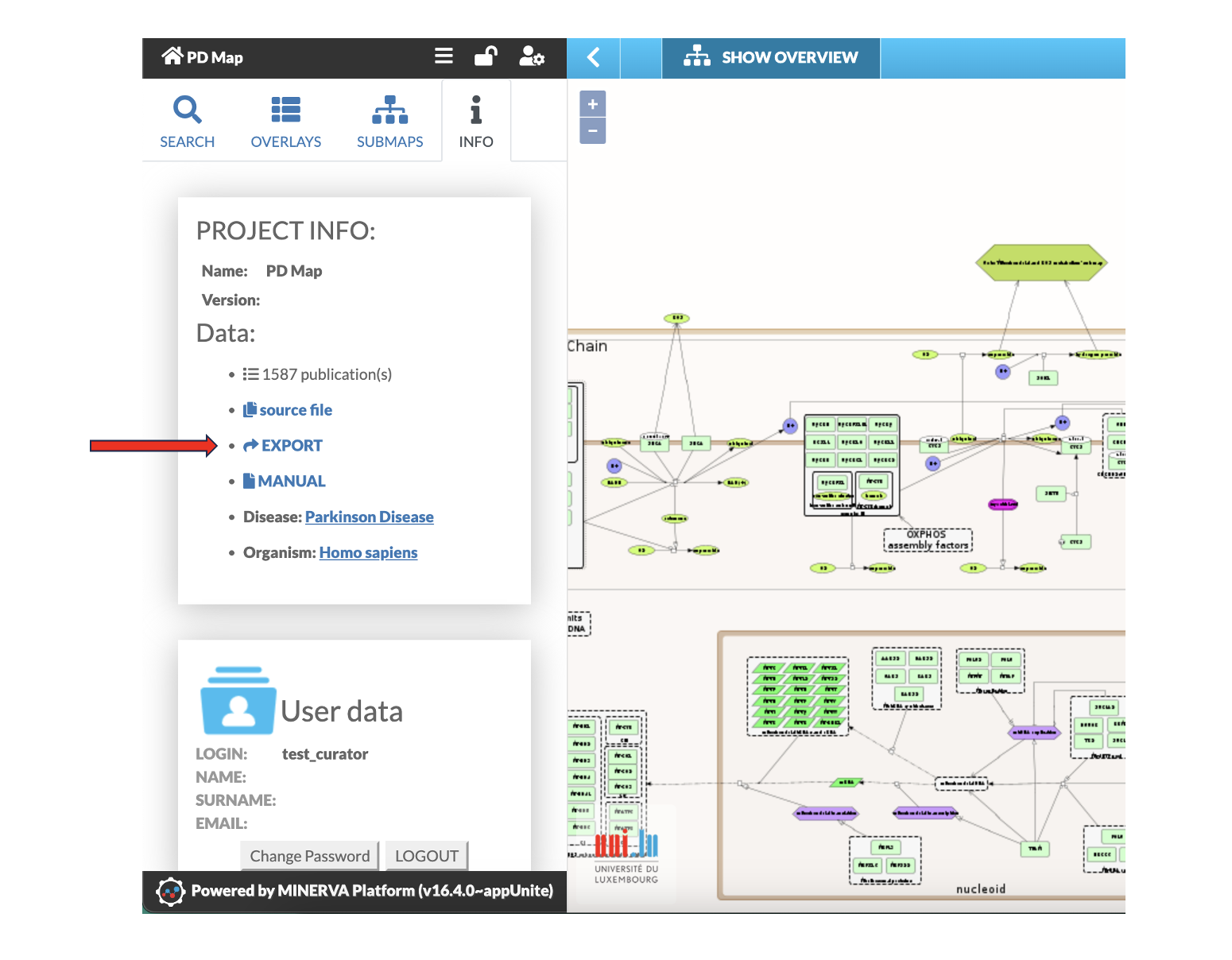Click the Powered by MINERVA Platform text
Screen dimensions: 1232x960
click(372, 891)
